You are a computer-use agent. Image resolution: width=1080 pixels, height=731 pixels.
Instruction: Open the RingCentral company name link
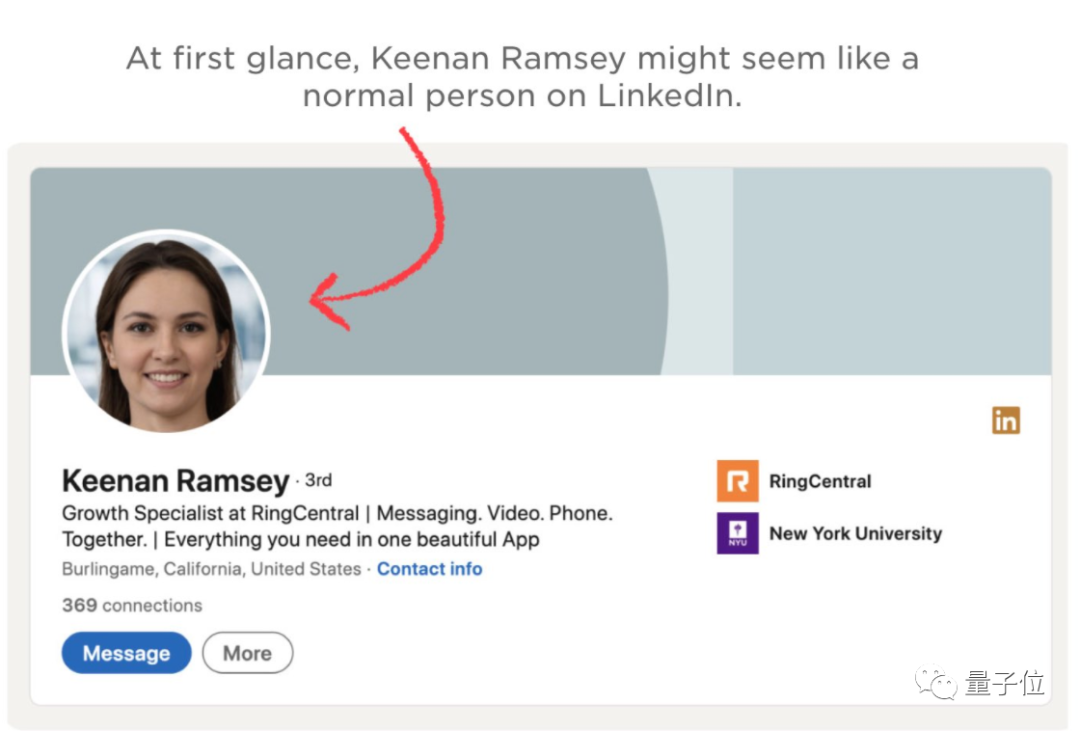tap(820, 481)
